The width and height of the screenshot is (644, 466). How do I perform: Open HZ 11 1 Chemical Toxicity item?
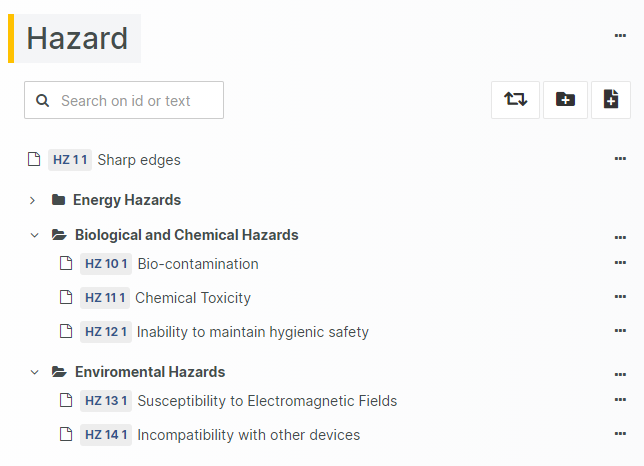coord(192,298)
